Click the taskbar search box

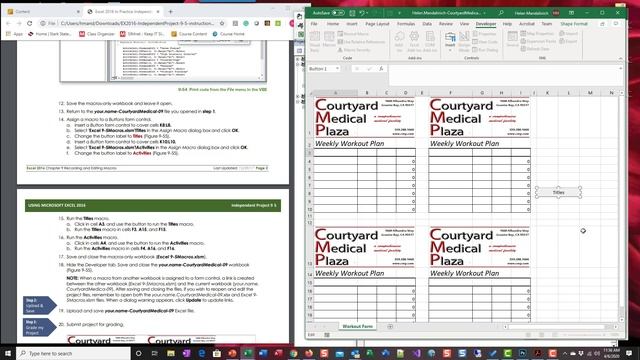(x=73, y=353)
